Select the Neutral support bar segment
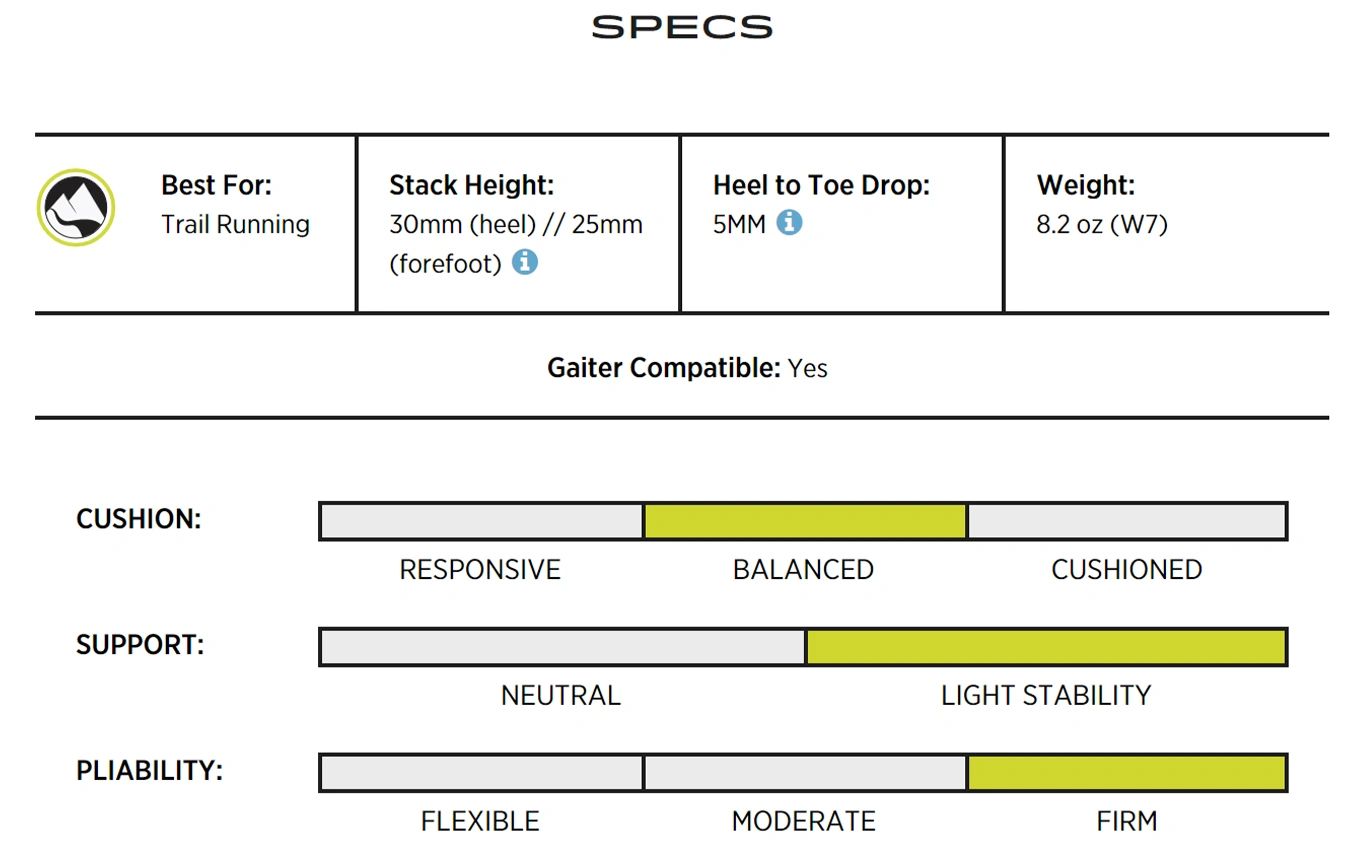The height and width of the screenshot is (849, 1356). tap(563, 647)
